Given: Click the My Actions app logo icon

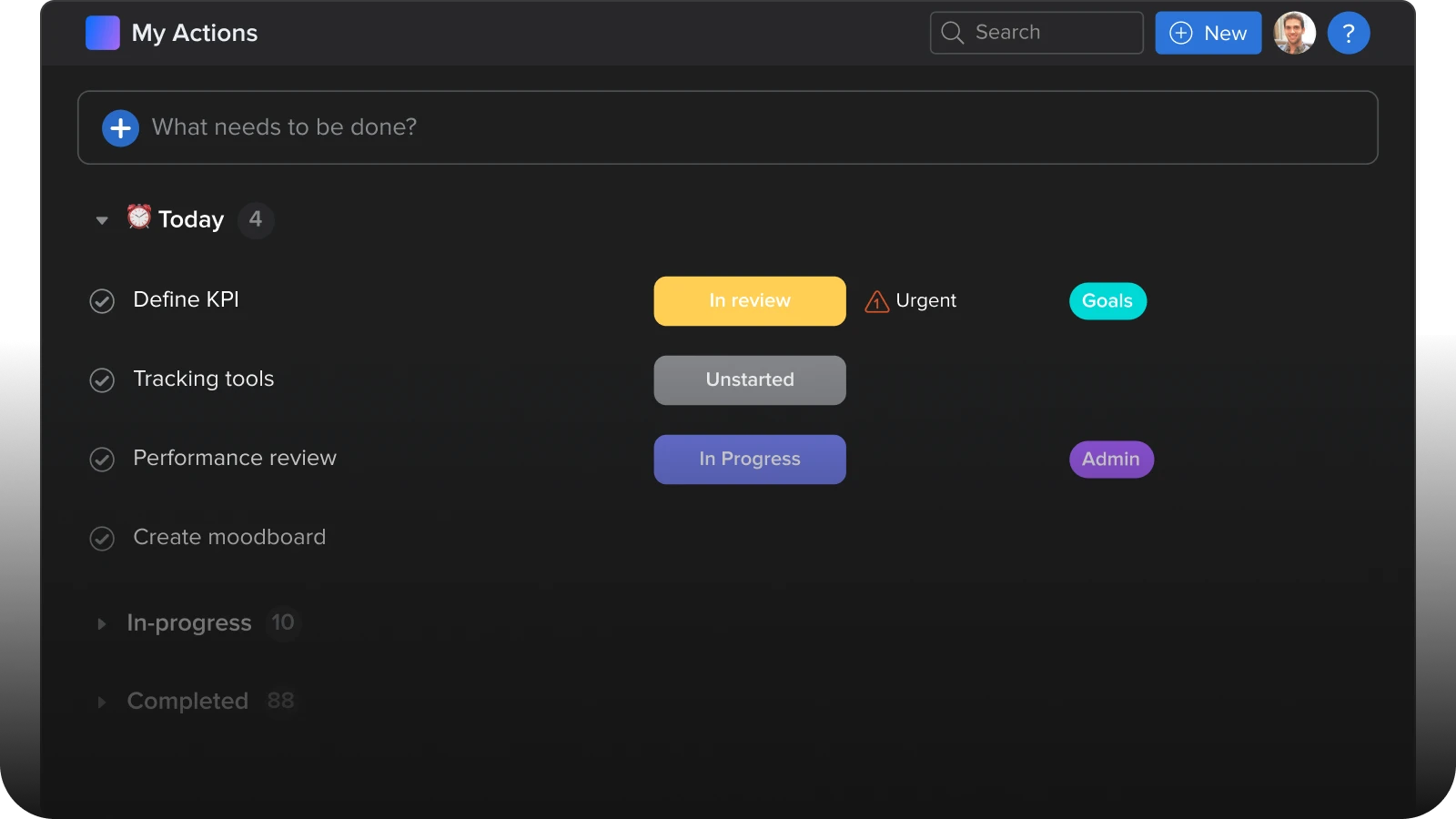Looking at the screenshot, I should tap(102, 33).
